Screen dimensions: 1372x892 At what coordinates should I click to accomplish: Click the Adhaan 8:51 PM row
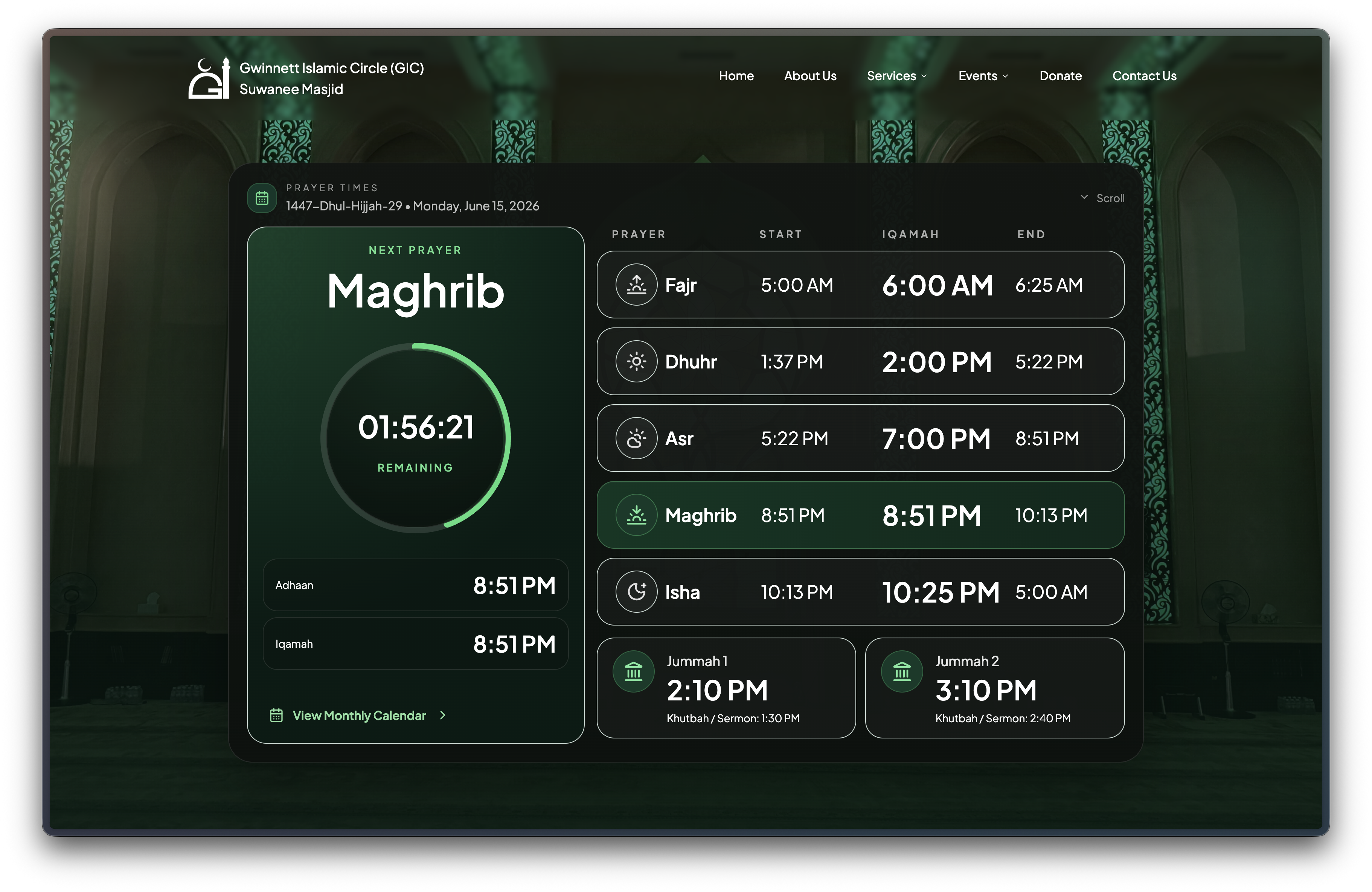tap(415, 585)
